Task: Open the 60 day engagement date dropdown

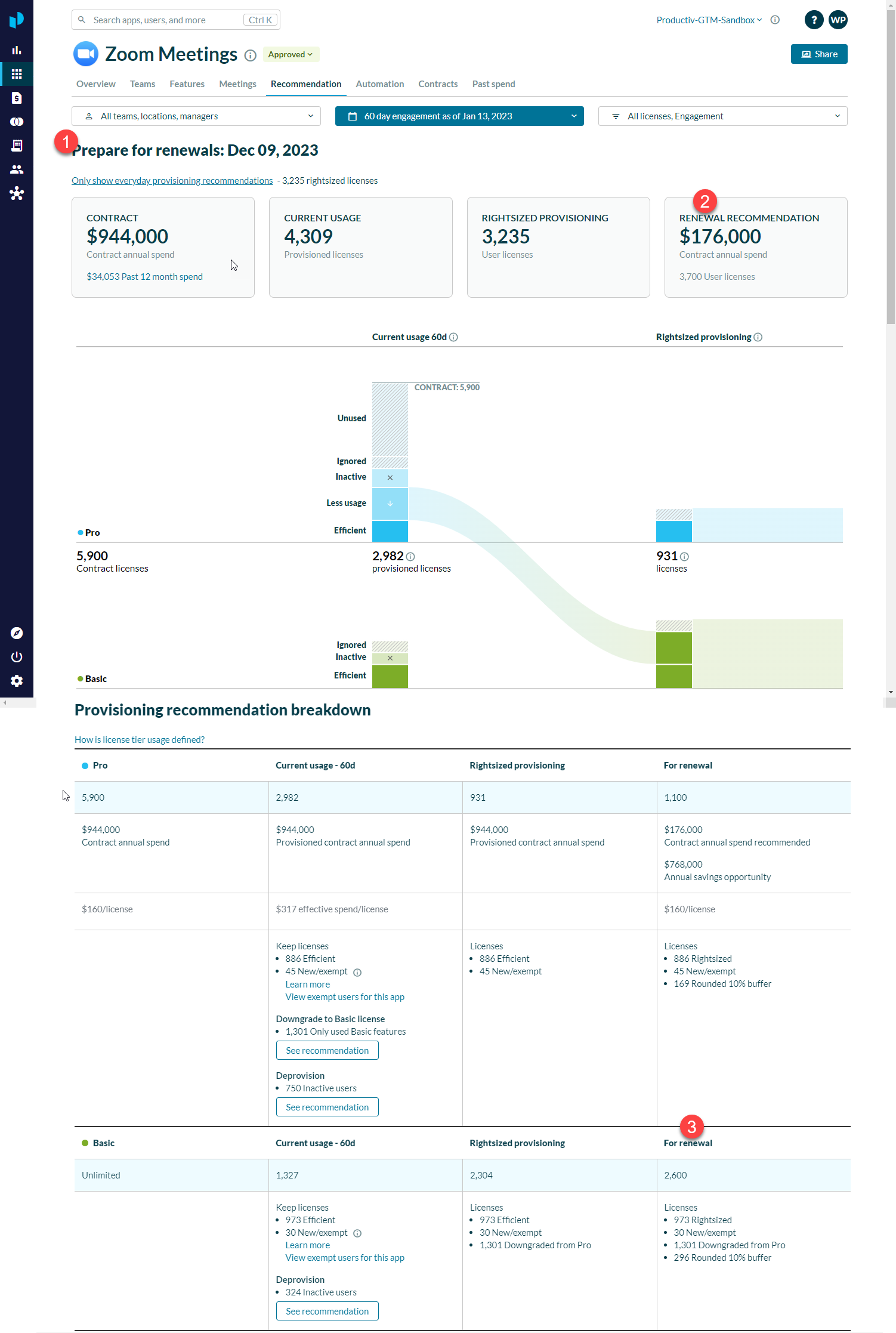Action: click(459, 116)
